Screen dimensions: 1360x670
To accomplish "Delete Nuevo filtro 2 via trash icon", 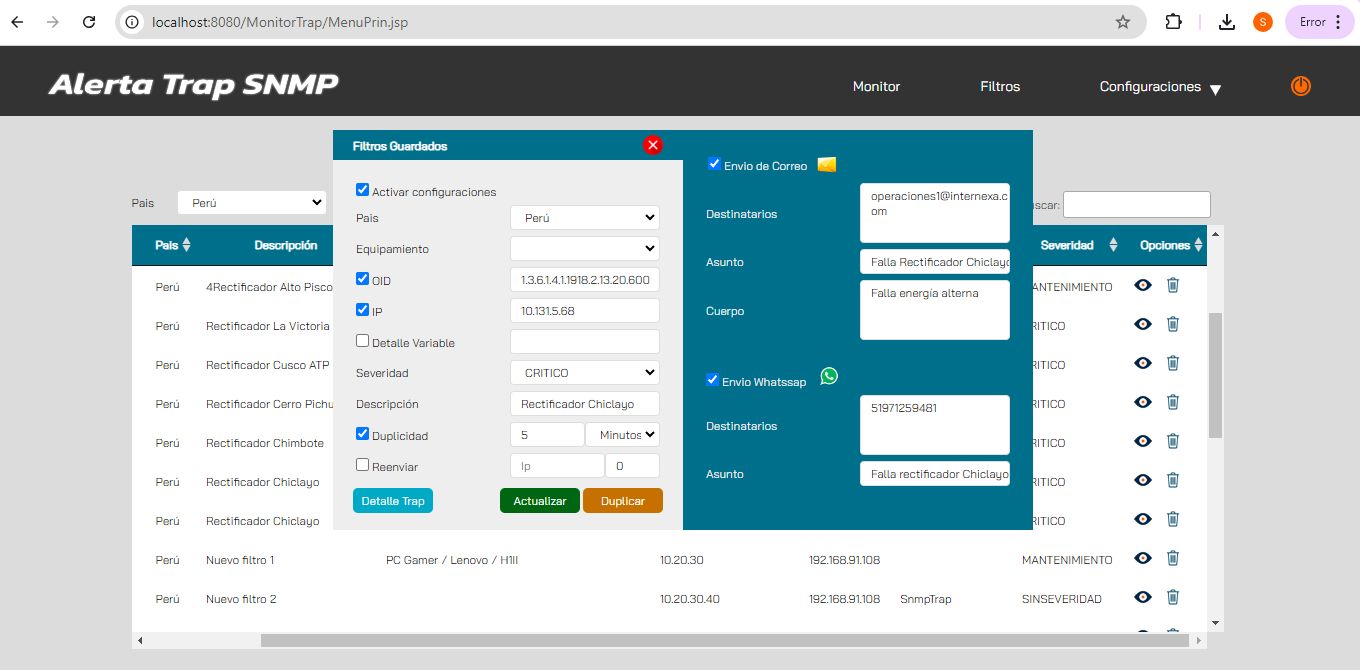I will (1173, 597).
